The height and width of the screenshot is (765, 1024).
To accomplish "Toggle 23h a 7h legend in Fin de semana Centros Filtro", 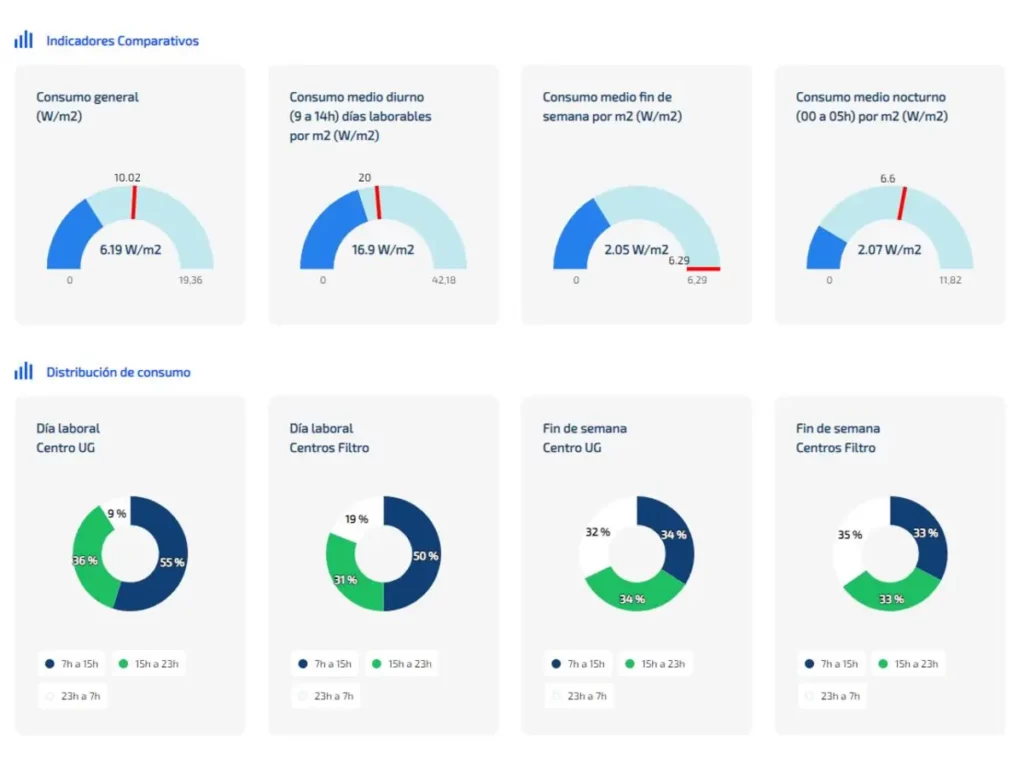I will 833,696.
